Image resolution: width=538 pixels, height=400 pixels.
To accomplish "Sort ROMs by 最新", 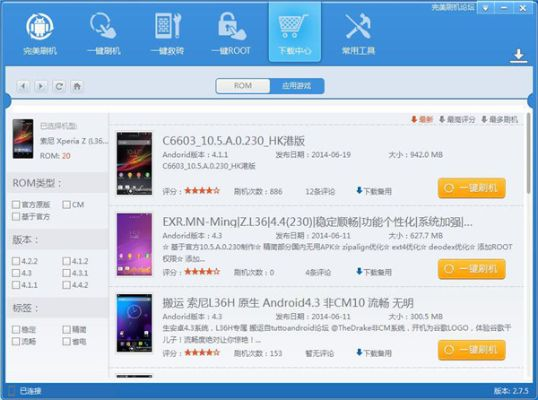I will click(422, 119).
